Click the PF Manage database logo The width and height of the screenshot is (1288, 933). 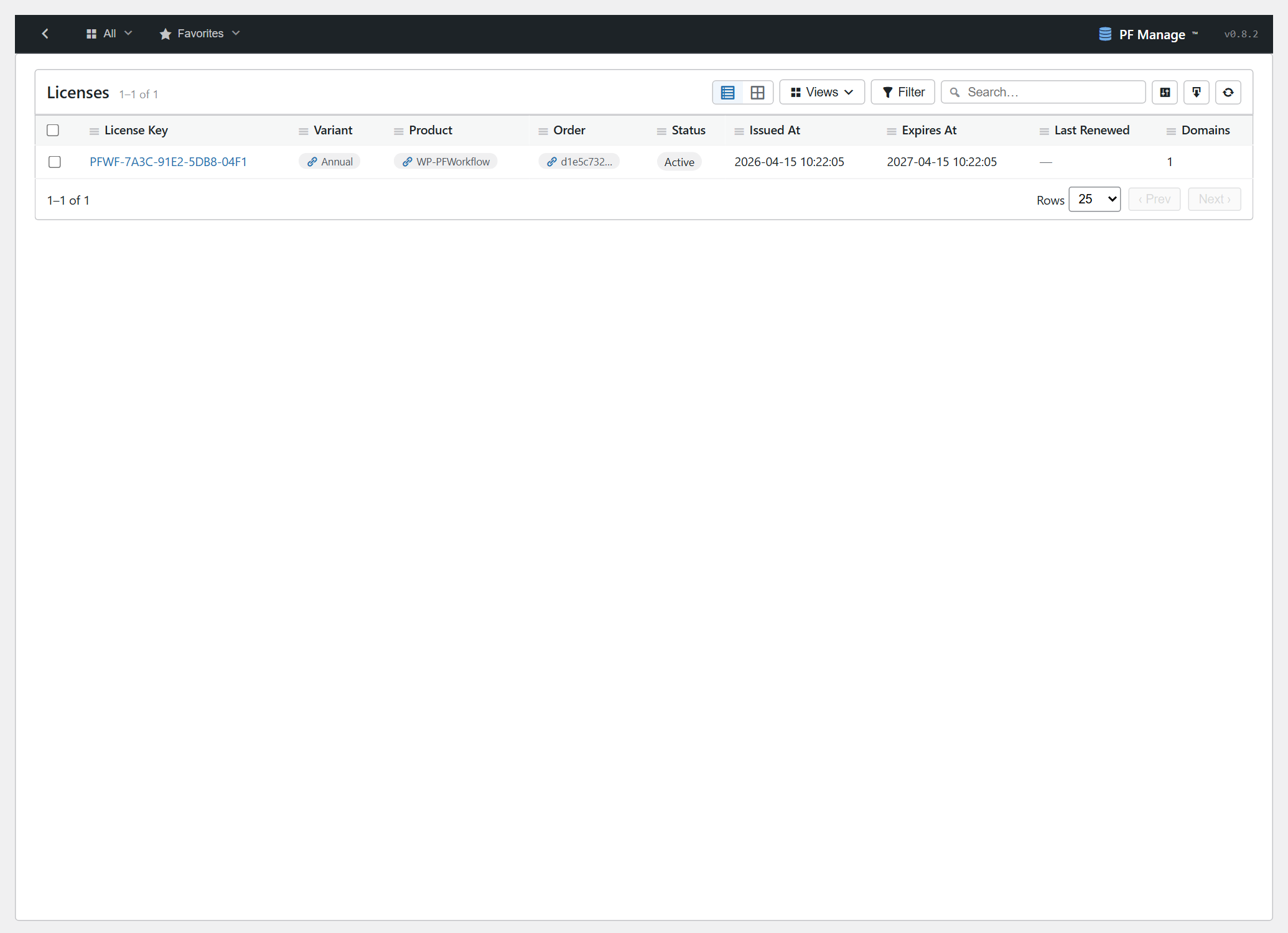1105,34
